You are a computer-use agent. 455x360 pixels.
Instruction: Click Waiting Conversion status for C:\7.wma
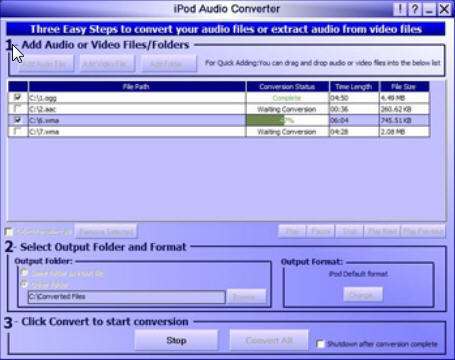tap(287, 132)
